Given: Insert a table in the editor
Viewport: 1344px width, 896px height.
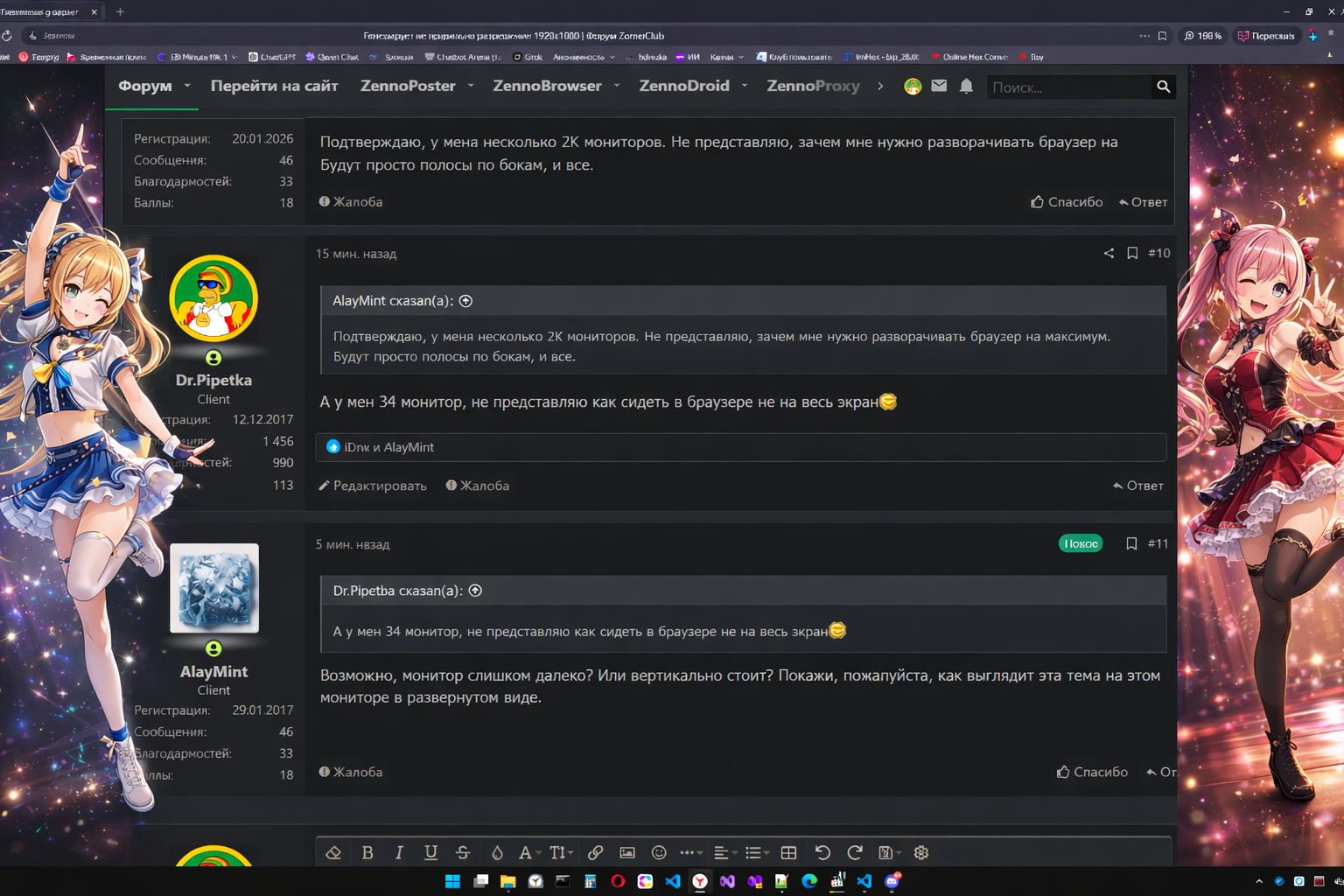Looking at the screenshot, I should tap(788, 852).
